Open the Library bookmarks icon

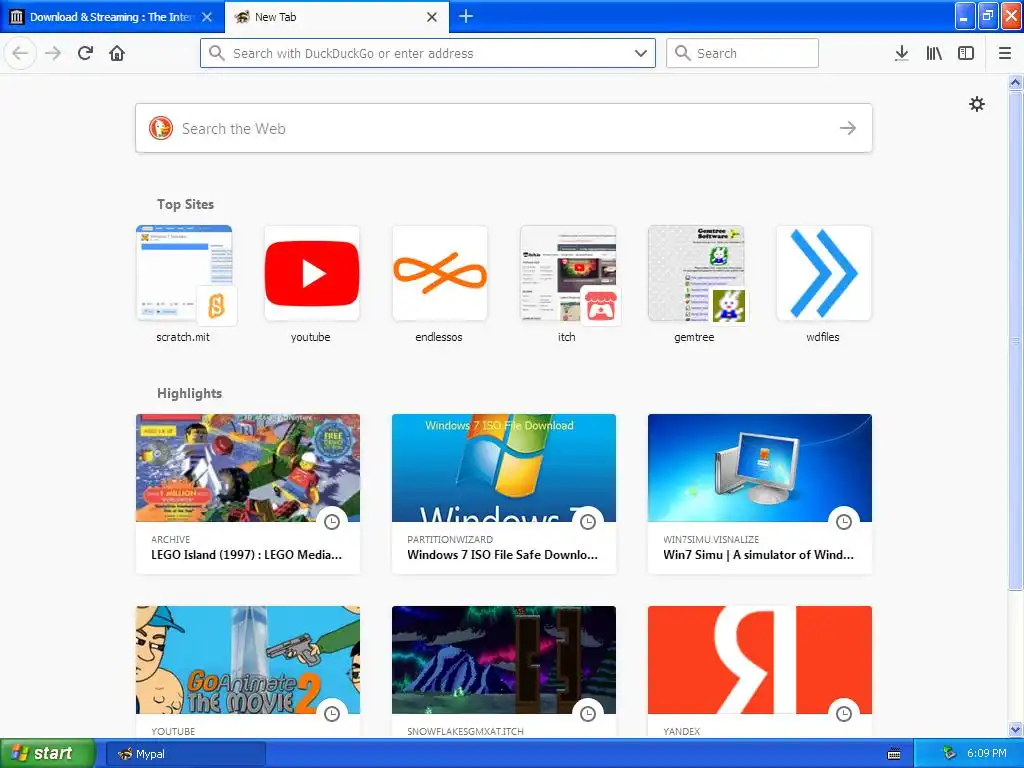934,53
